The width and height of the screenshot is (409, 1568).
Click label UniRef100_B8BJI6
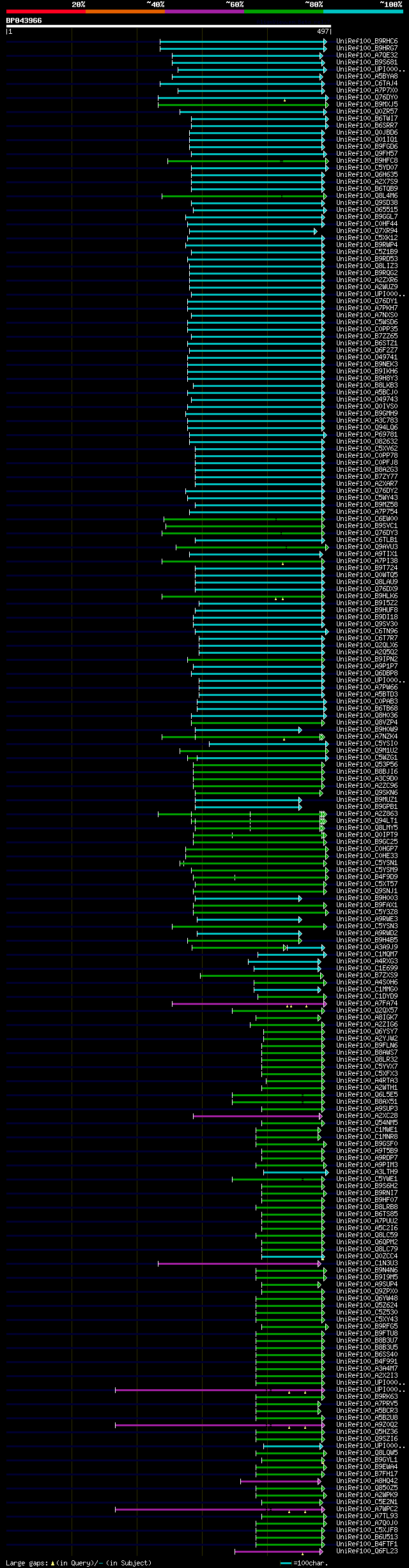tap(367, 772)
